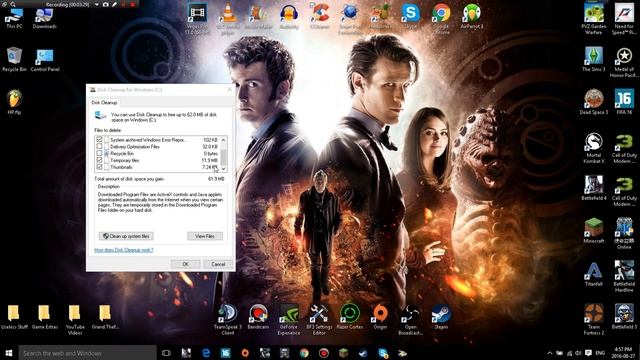Select the Bandicam desktop shortcut
This screenshot has height=360, width=640.
[258, 317]
